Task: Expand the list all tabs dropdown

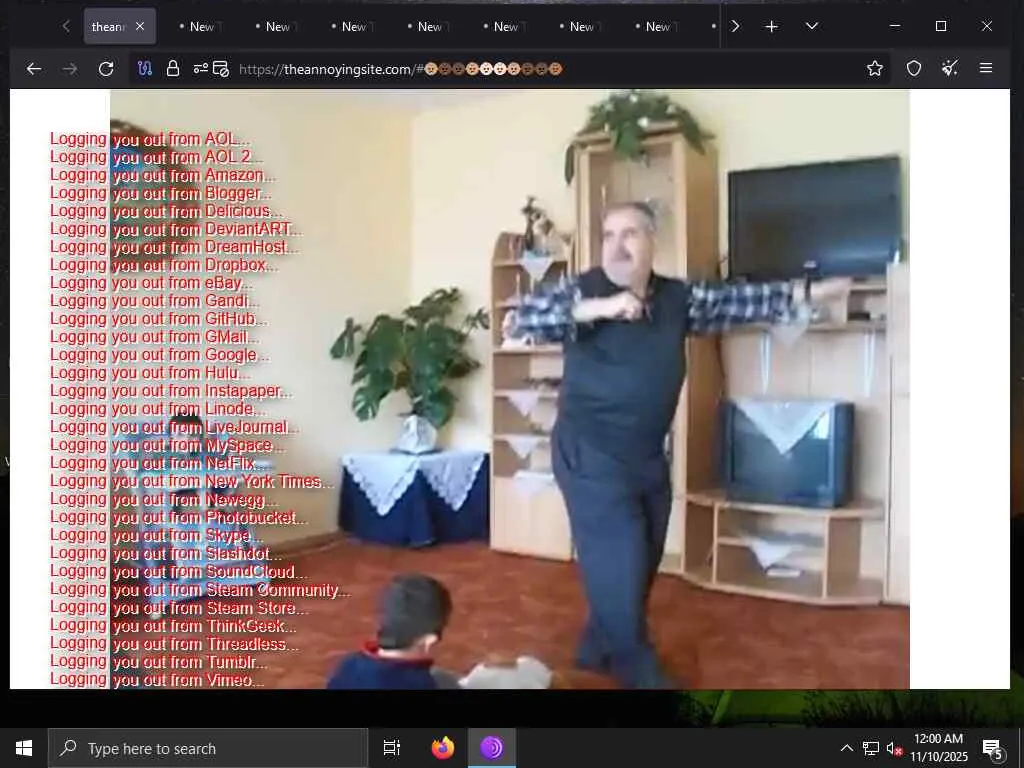Action: [x=812, y=26]
